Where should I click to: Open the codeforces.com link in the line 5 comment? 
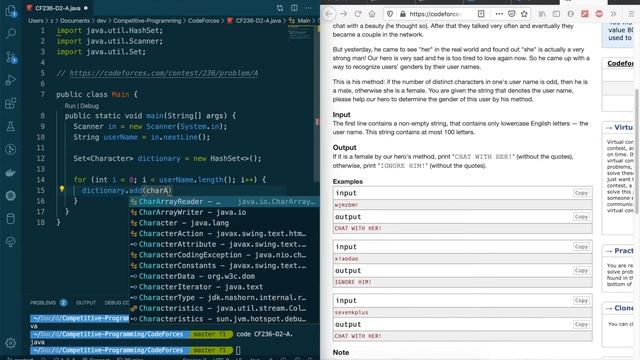[163, 73]
